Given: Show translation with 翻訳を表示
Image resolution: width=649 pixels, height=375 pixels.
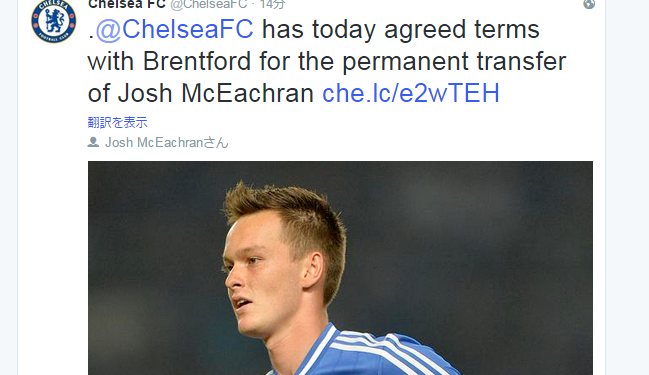Looking at the screenshot, I should pos(118,123).
